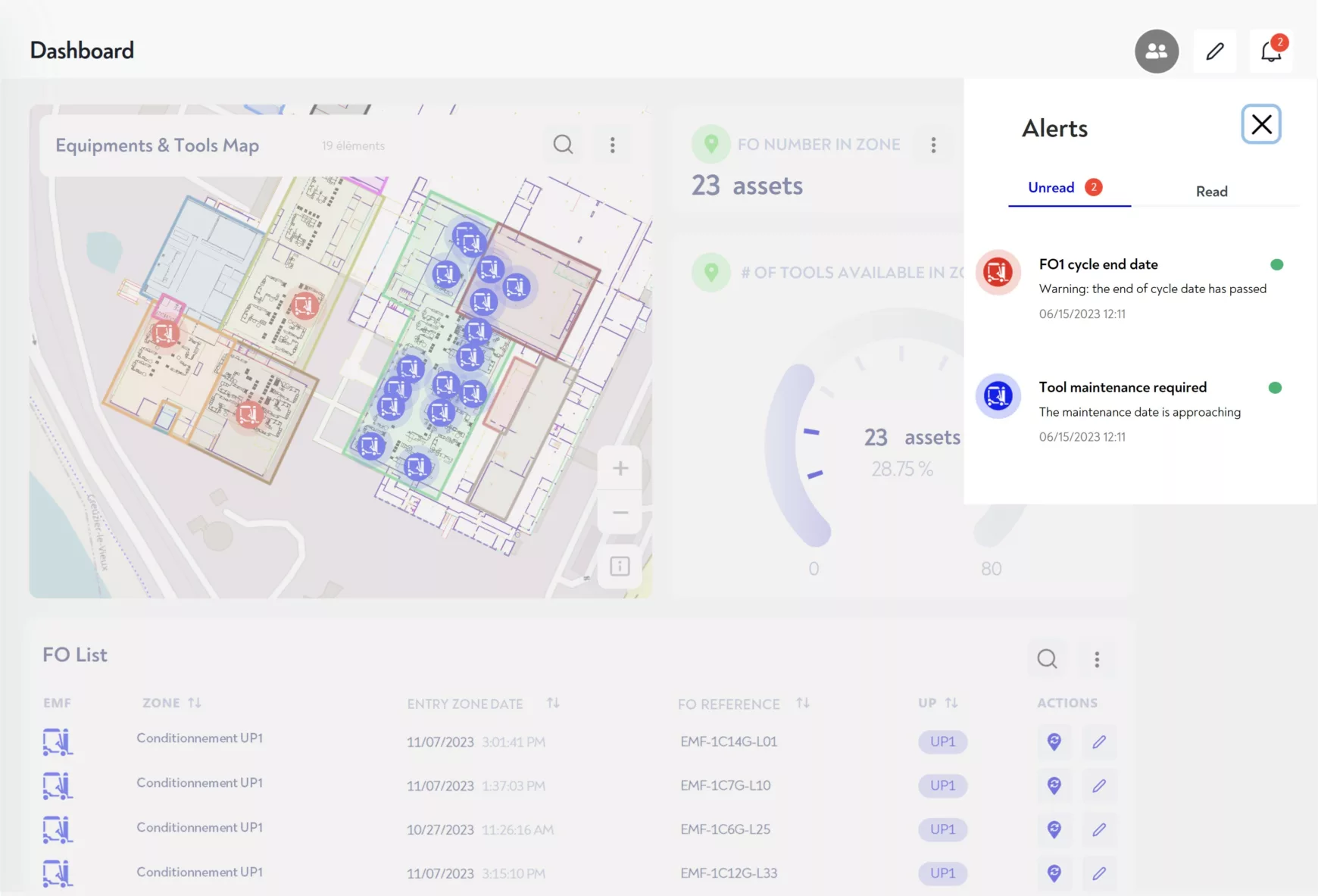1318x896 pixels.
Task: Zoom out the map with minus button
Action: 620,513
